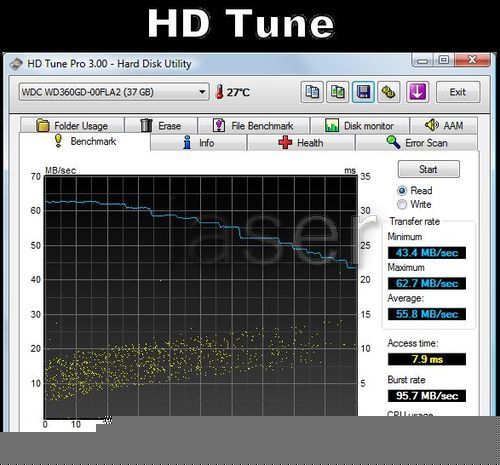Click the Burst rate label

click(406, 380)
